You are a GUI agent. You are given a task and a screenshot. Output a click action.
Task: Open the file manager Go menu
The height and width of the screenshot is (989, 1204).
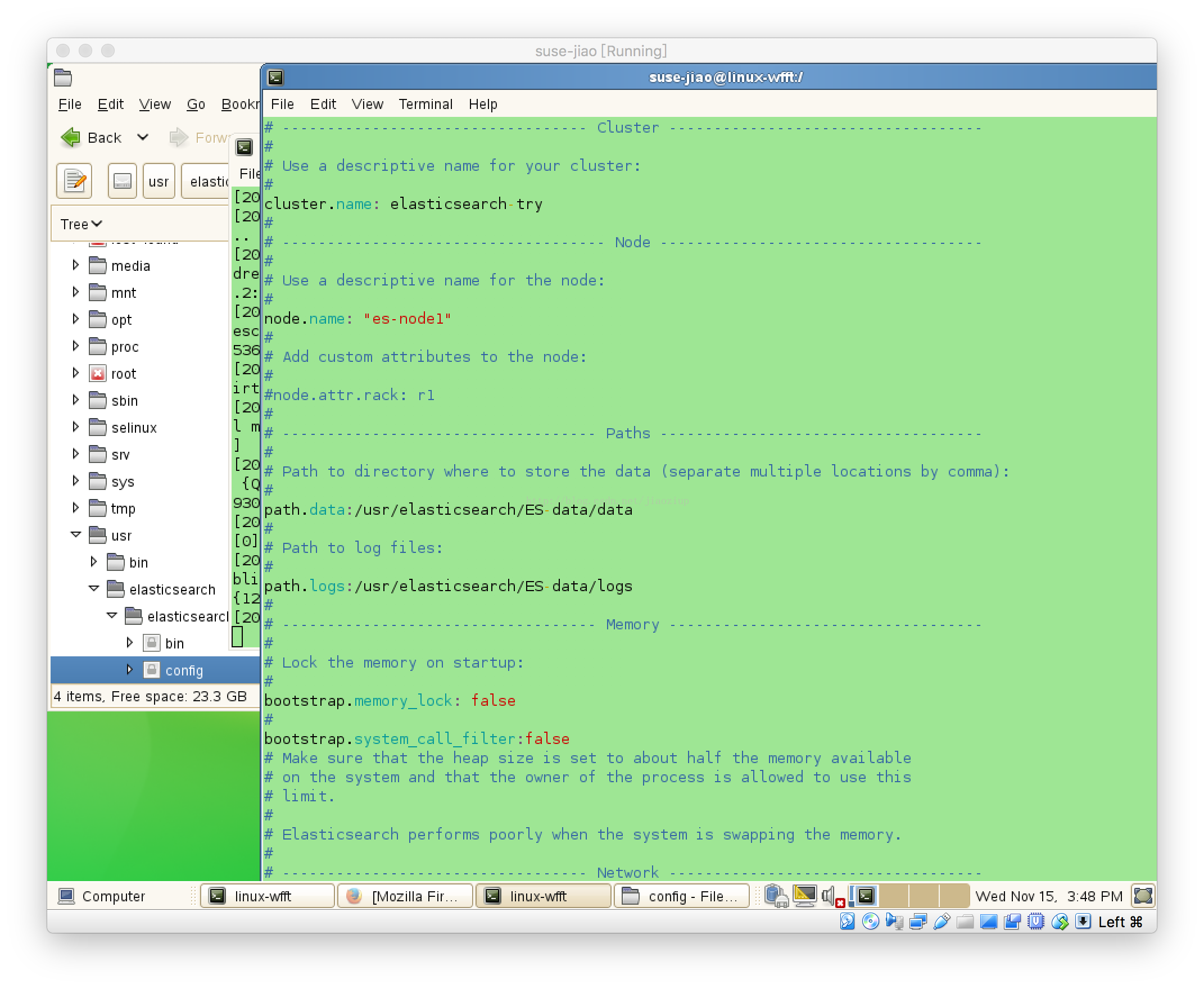tap(196, 105)
